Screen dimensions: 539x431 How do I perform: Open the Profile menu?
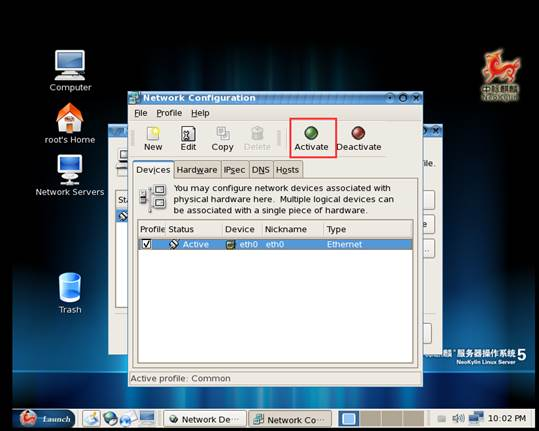click(x=169, y=113)
